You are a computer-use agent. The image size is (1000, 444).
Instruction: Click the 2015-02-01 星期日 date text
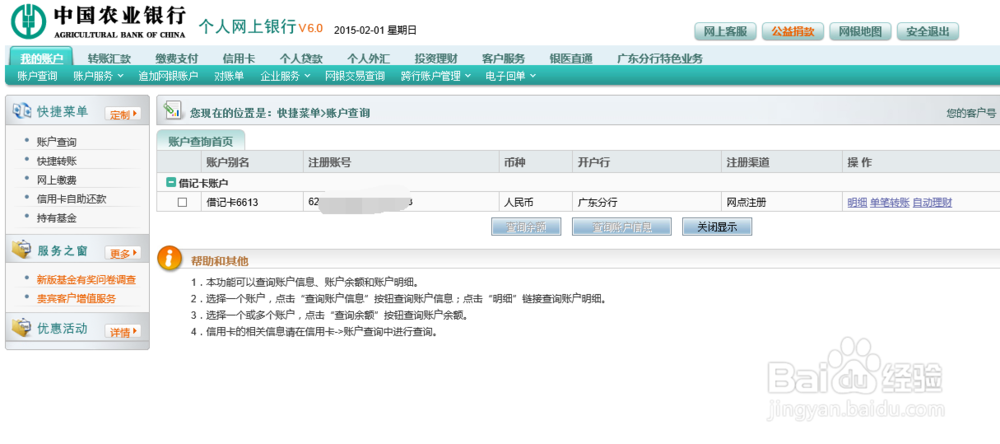[376, 30]
